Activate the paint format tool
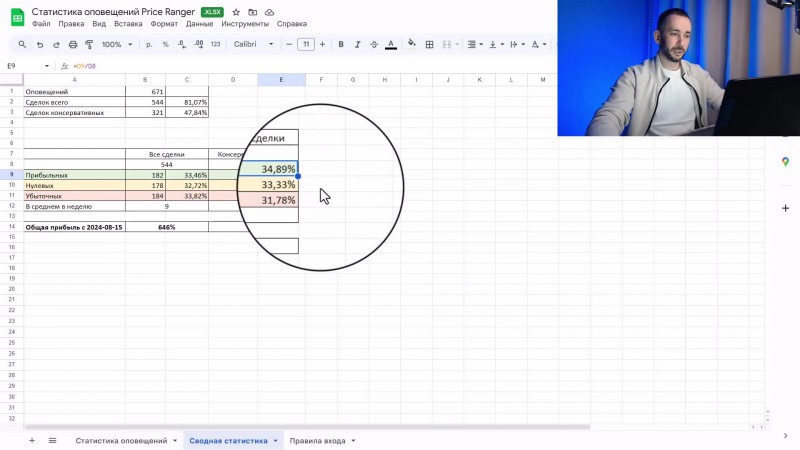The image size is (800, 450). click(89, 44)
